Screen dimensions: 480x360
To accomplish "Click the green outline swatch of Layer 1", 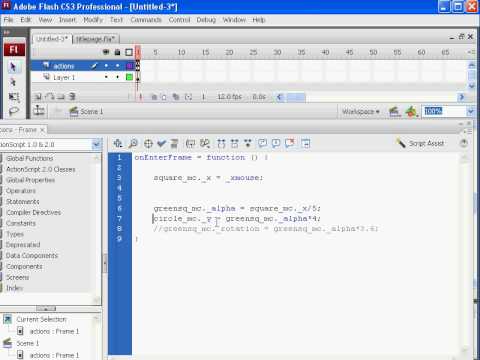I will pyautogui.click(x=129, y=77).
